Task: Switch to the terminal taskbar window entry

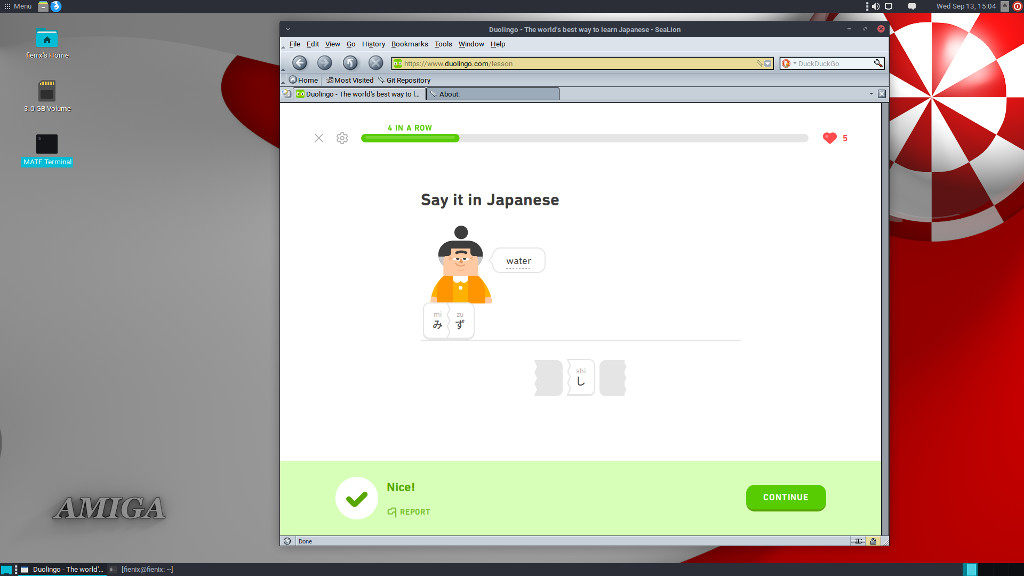Action: (x=142, y=569)
